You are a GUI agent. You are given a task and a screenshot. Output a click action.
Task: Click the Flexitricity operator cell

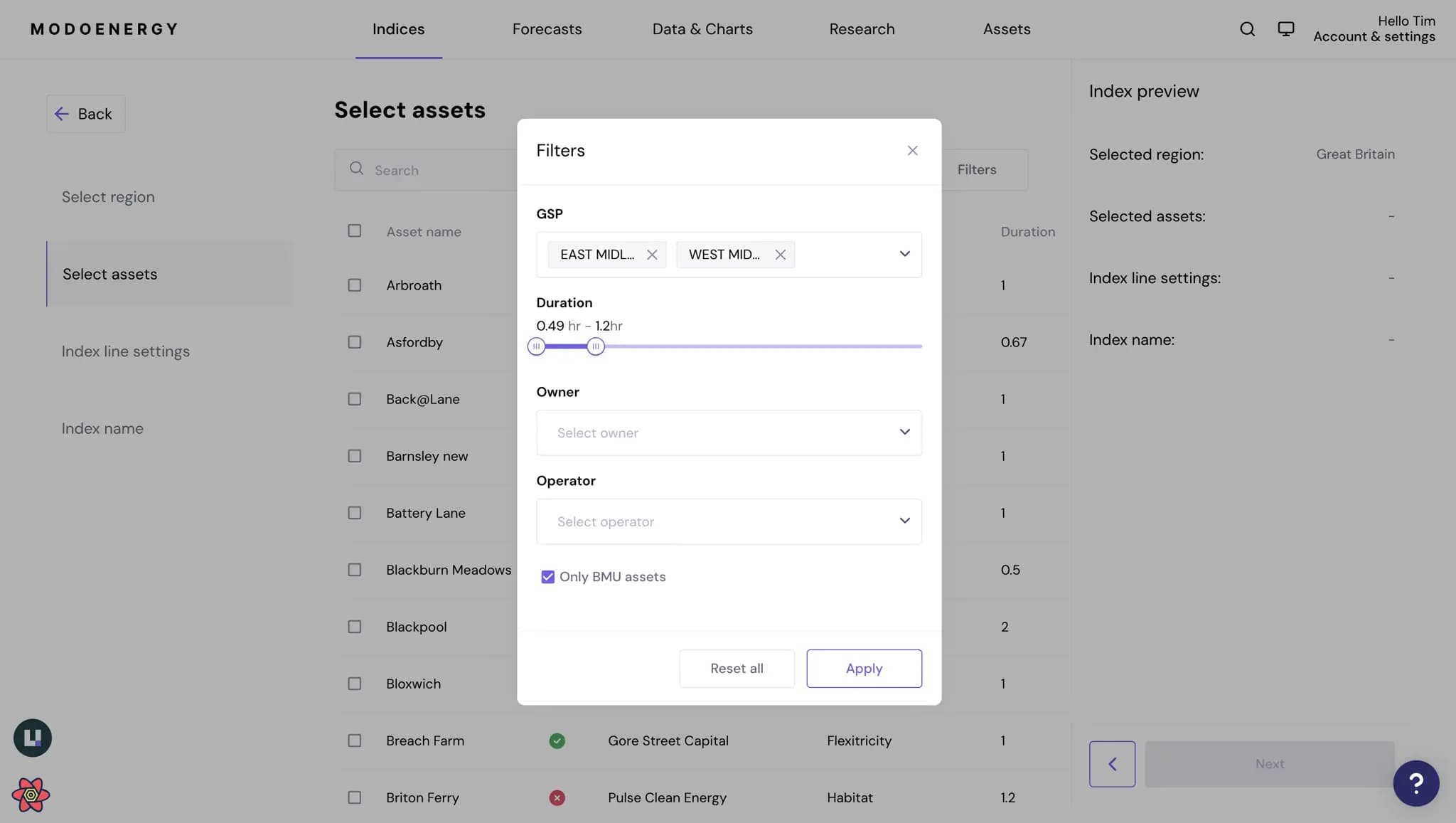pos(859,741)
